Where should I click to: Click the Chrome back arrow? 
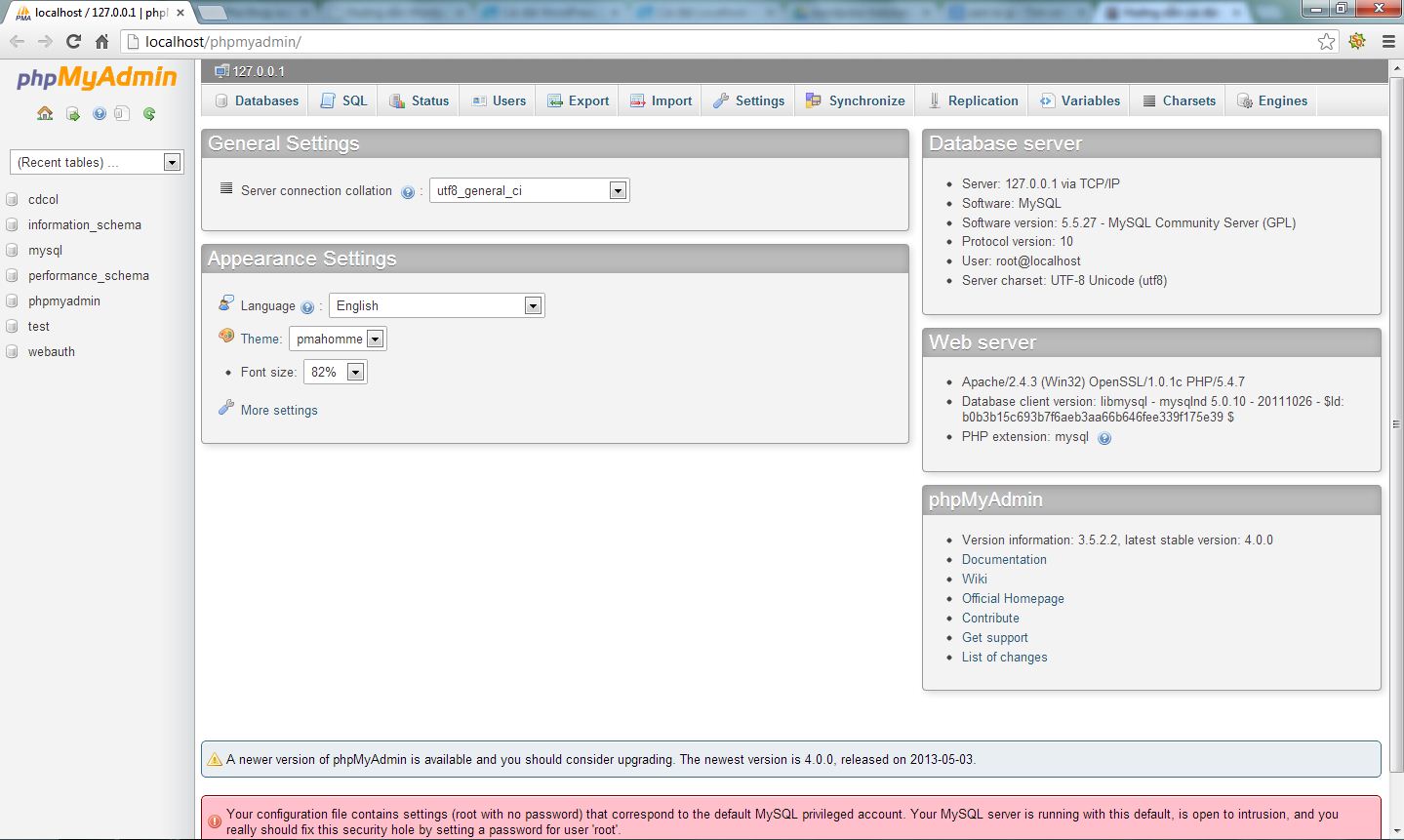pos(17,41)
